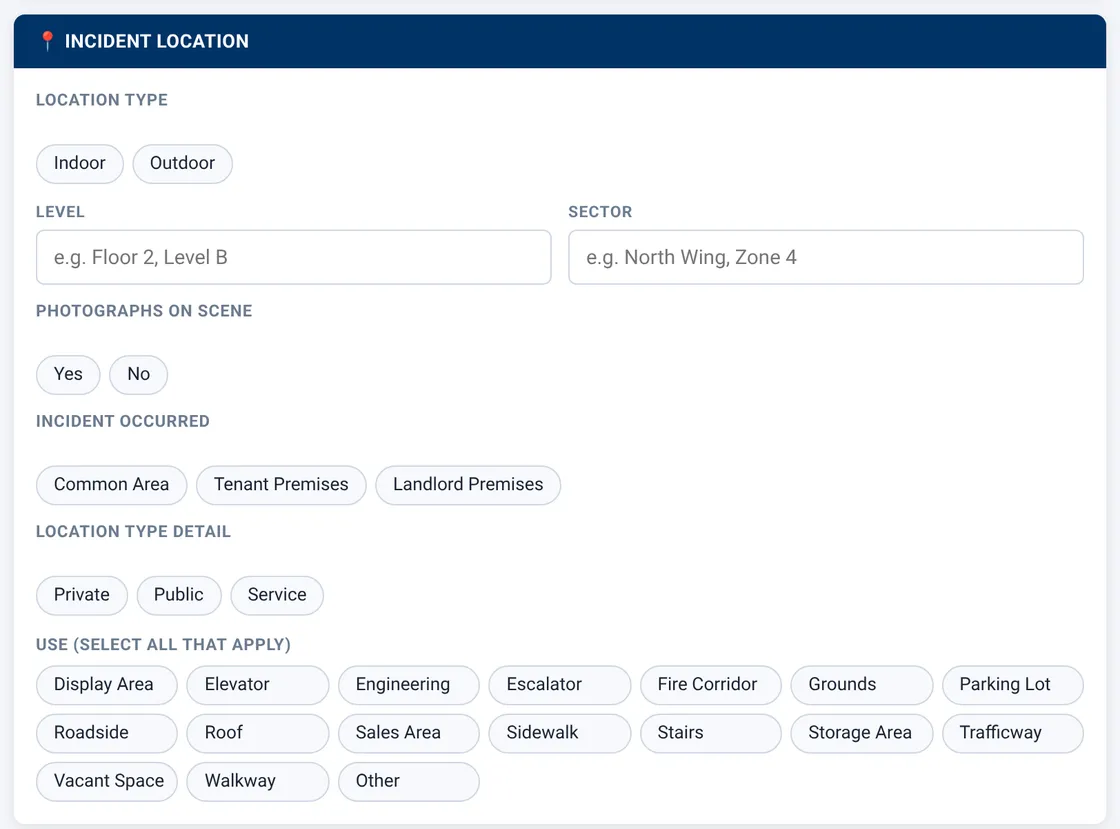Toggle the Sidewalk use chip
This screenshot has height=829, width=1120.
click(560, 733)
